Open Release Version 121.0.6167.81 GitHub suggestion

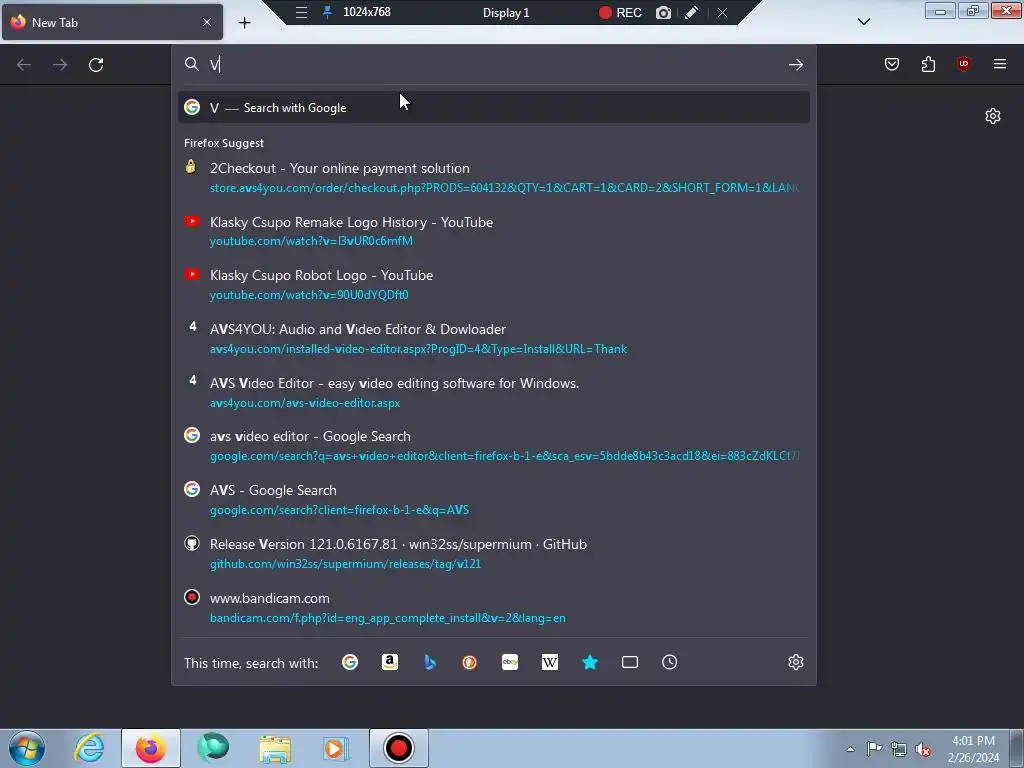pos(494,554)
